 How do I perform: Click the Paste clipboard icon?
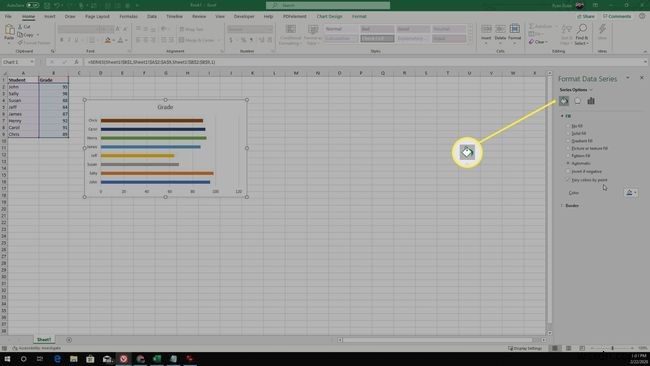9,31
